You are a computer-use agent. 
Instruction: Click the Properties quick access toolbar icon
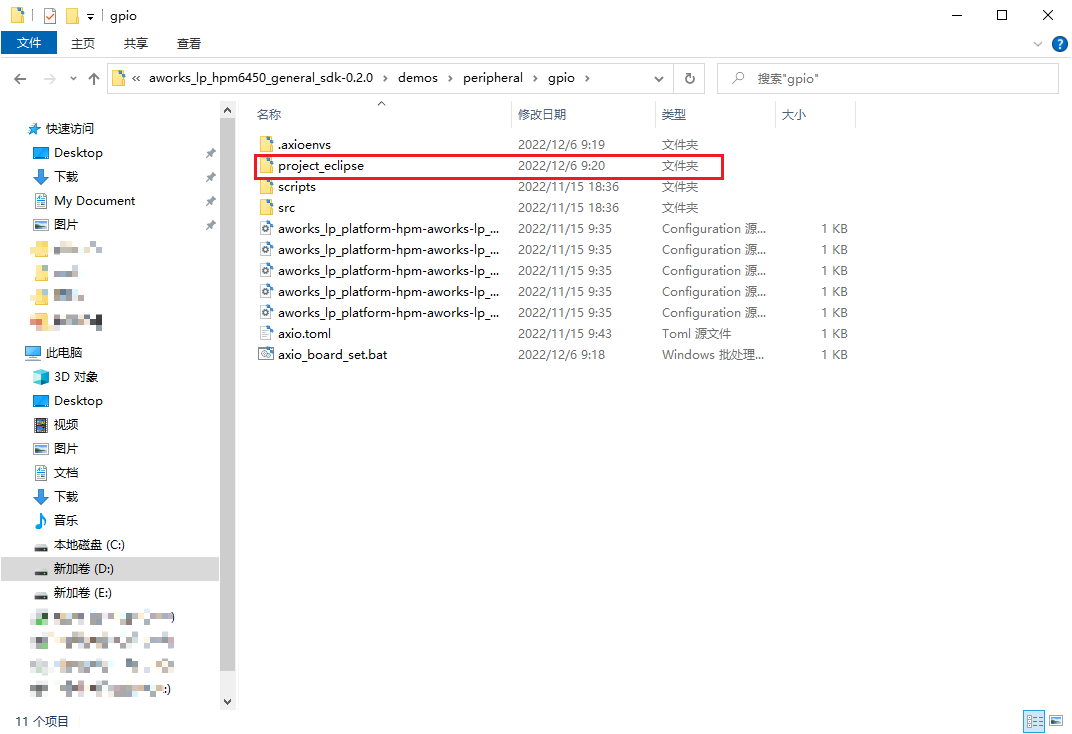50,15
